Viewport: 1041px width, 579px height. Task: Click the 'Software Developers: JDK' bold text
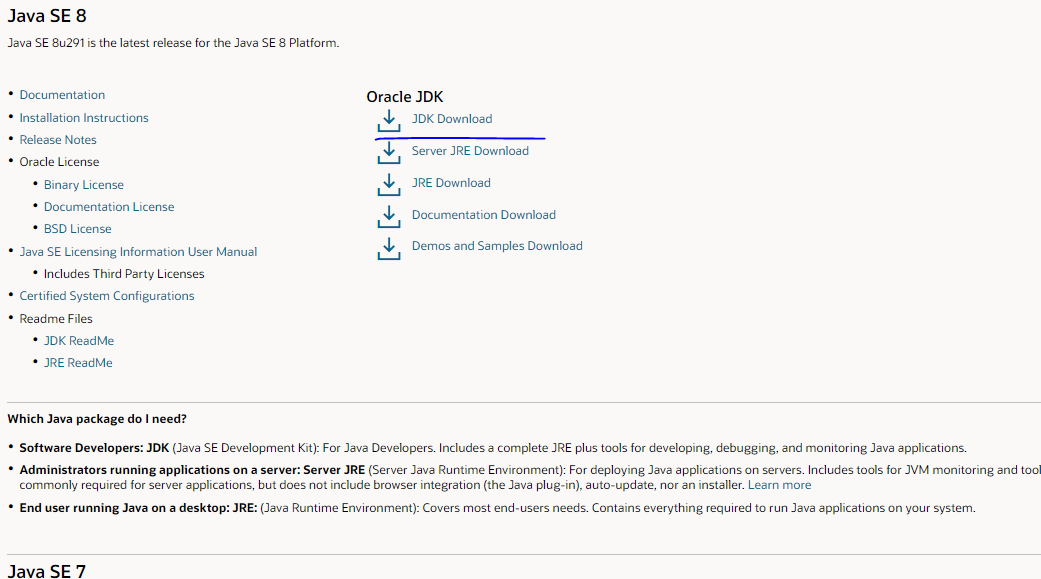tap(94, 448)
